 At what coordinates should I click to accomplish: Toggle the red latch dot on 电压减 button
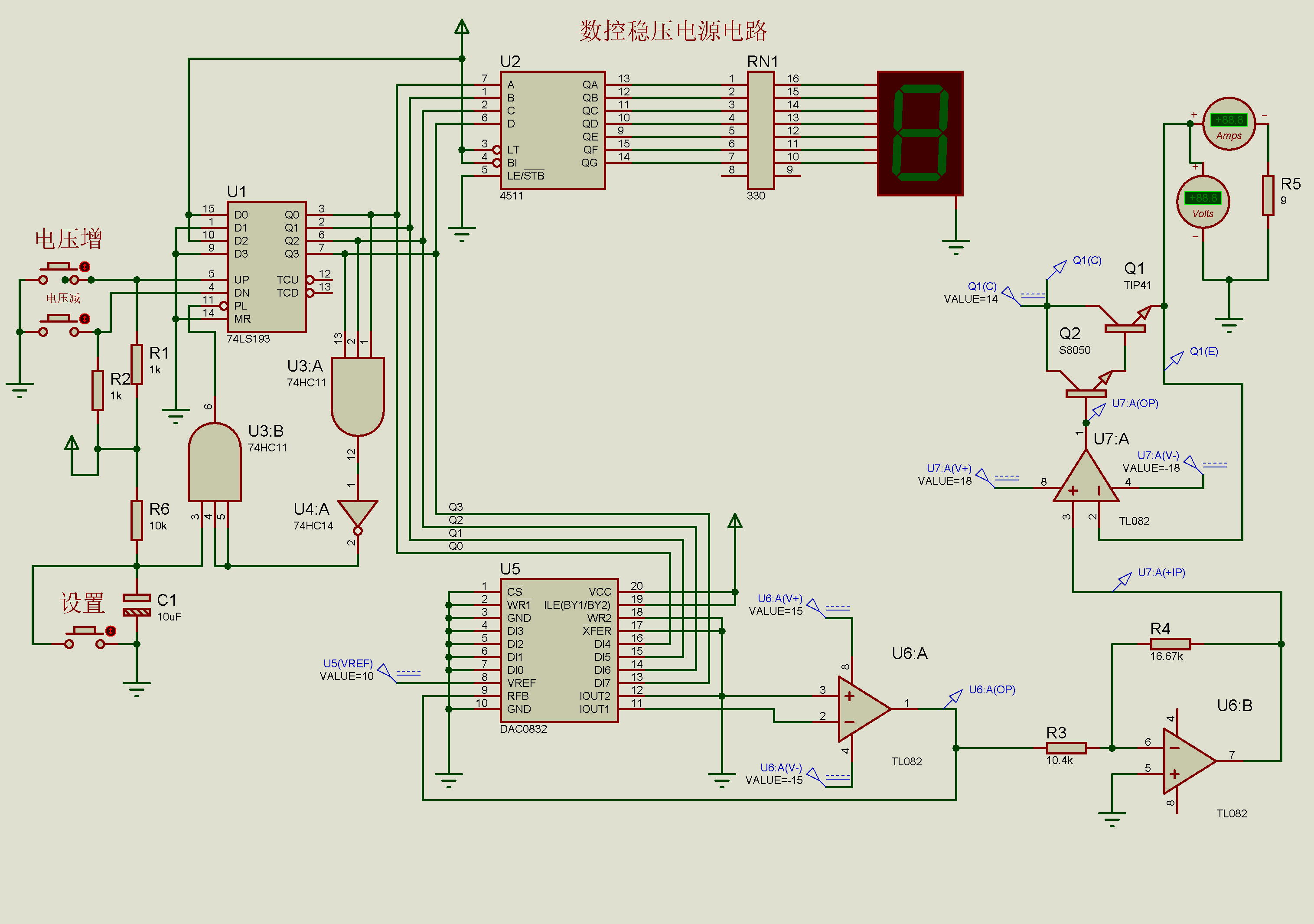pyautogui.click(x=85, y=318)
